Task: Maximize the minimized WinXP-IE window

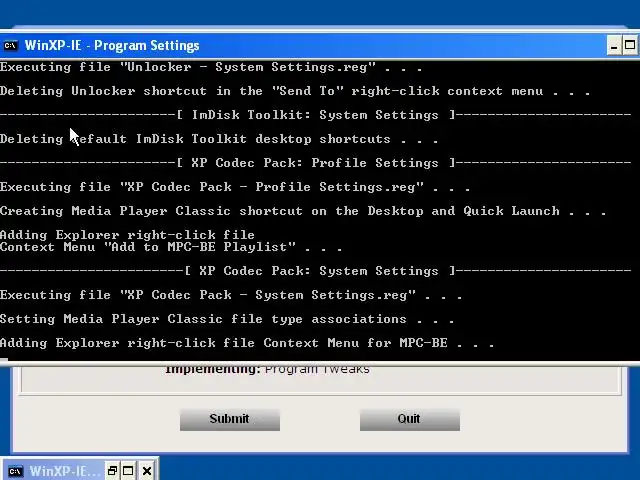Action: 128,471
